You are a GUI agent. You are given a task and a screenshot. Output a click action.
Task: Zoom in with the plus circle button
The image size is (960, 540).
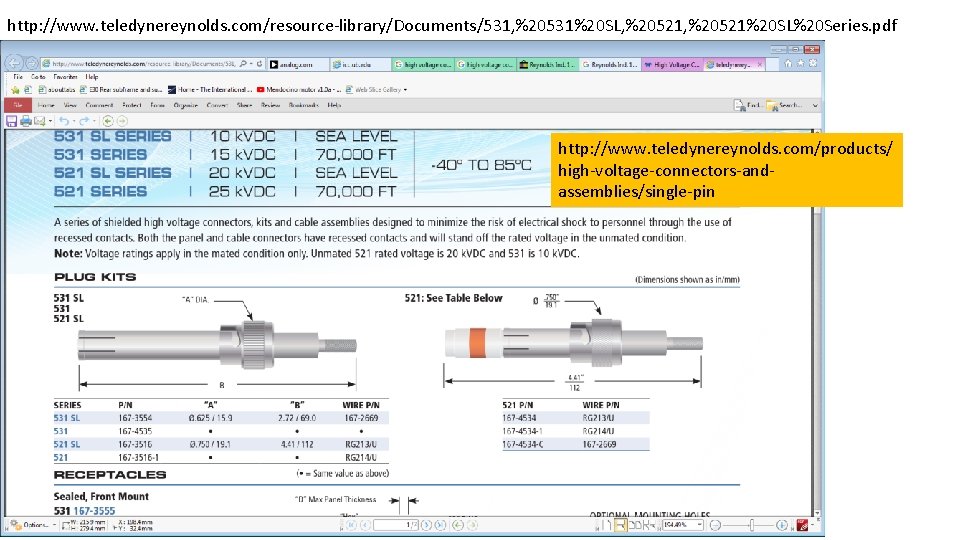click(x=782, y=525)
